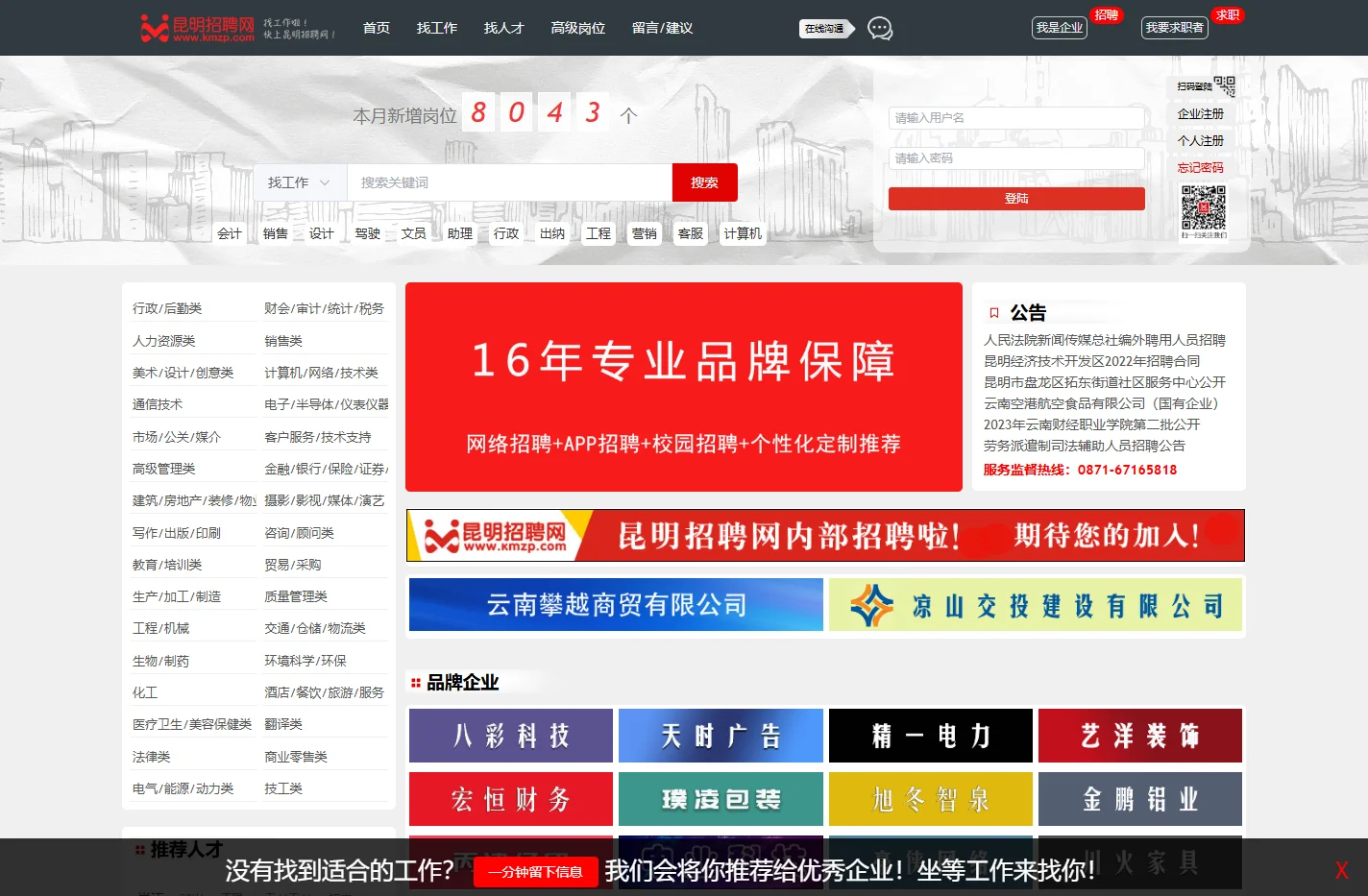Open 行政/后勤类 job category

(x=167, y=308)
